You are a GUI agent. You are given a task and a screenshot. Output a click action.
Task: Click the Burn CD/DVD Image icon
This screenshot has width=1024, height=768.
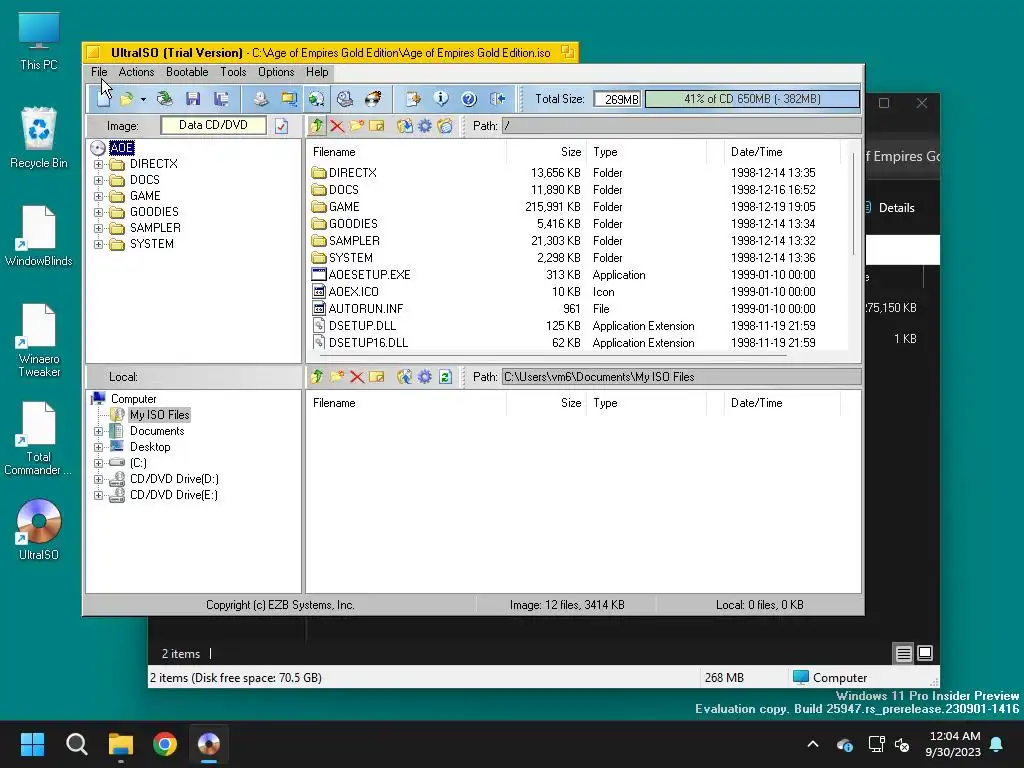coord(373,99)
